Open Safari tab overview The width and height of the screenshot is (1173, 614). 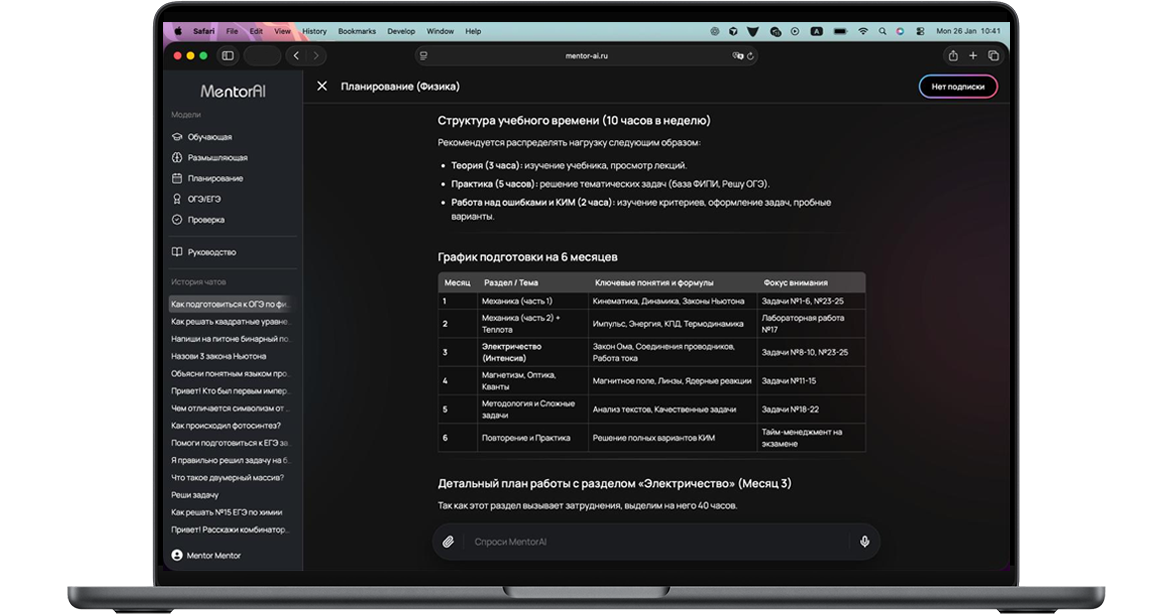pos(993,56)
